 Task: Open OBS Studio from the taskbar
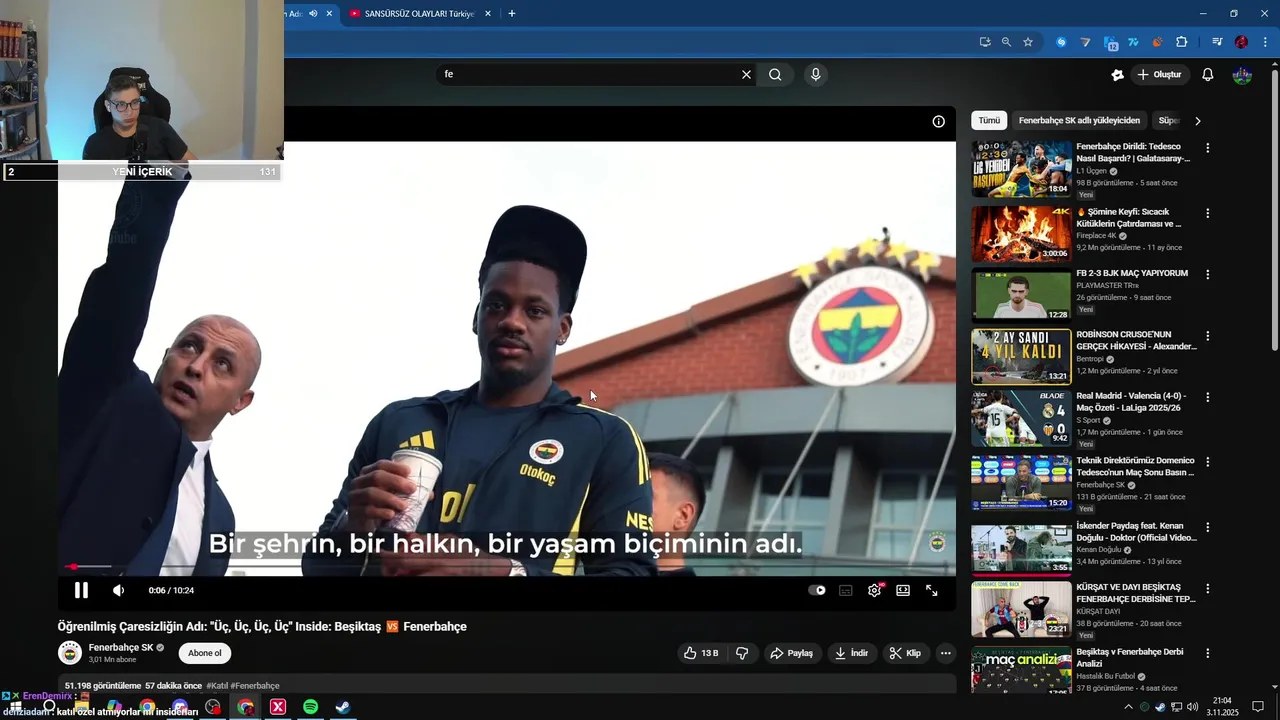tap(213, 707)
